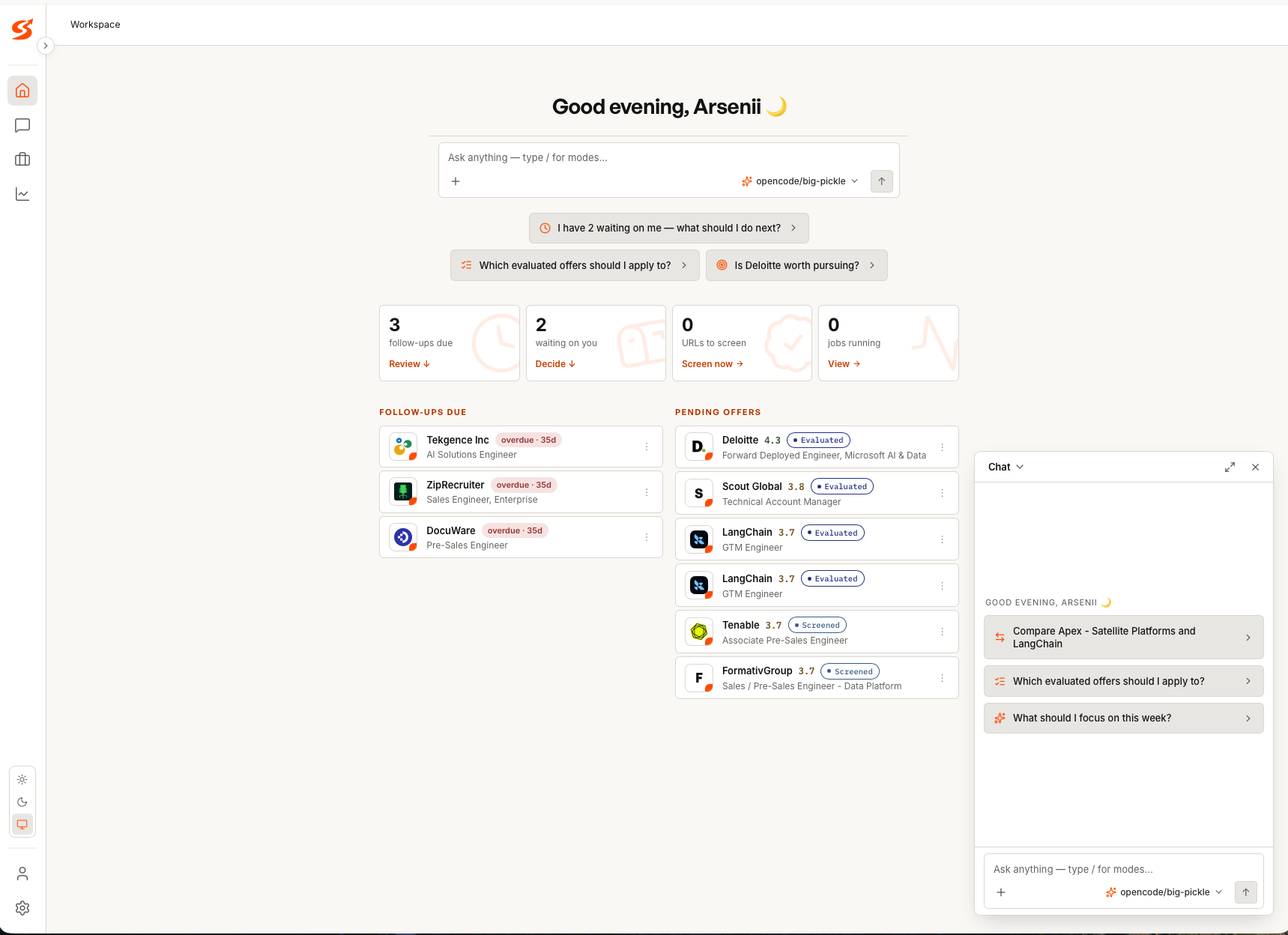1288x935 pixels.
Task: Click Decide link on waiting on you card
Action: [555, 364]
